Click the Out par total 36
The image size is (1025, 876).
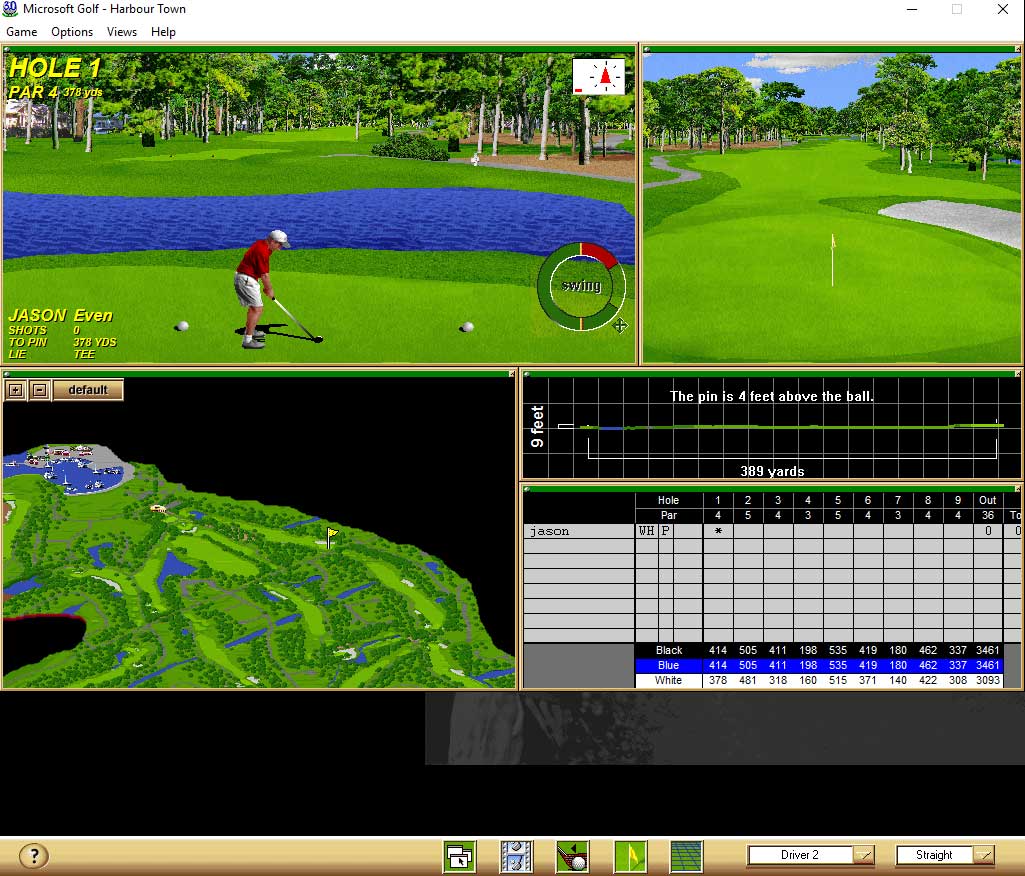988,515
